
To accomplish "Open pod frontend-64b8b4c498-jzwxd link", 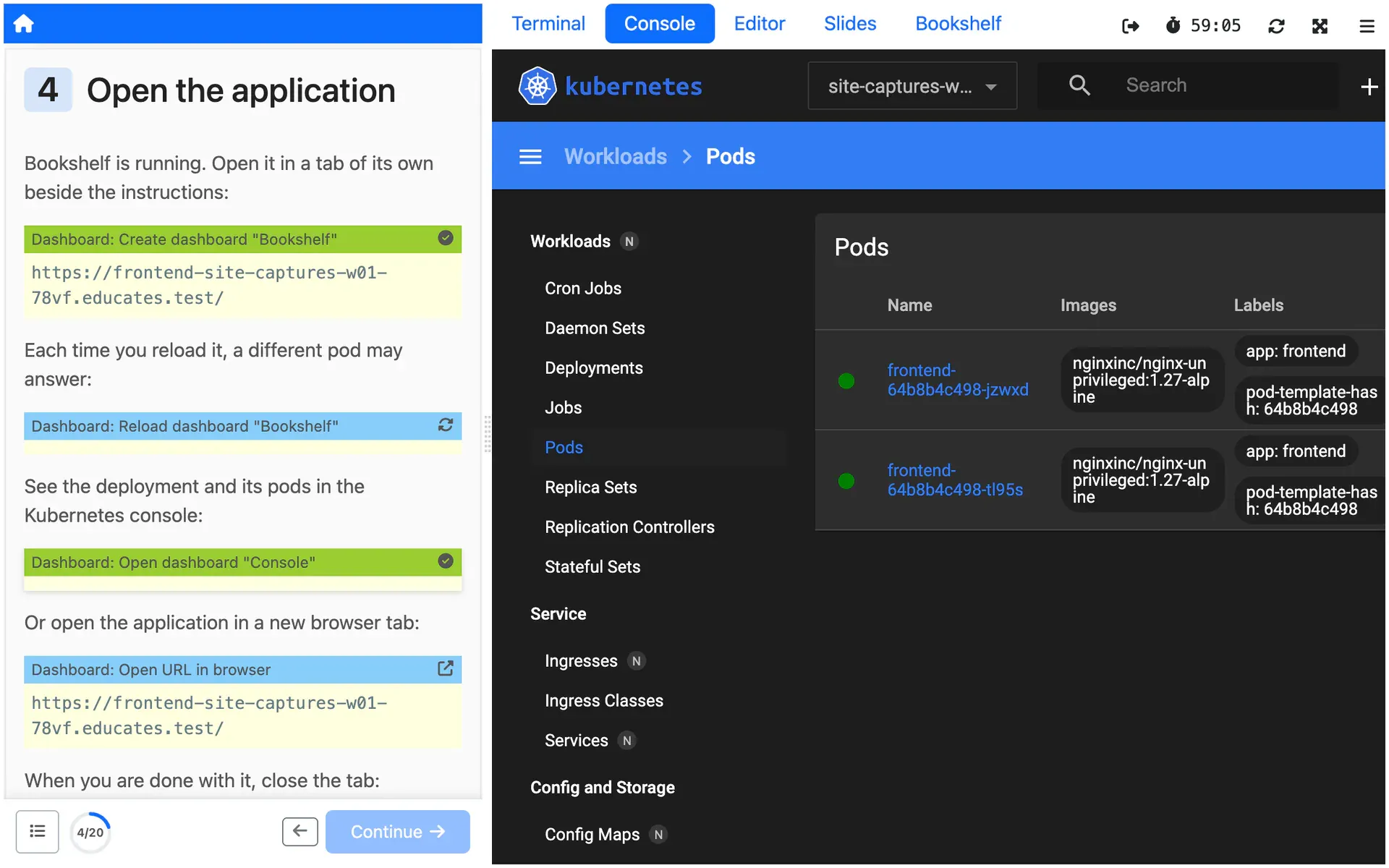I will 957,380.
